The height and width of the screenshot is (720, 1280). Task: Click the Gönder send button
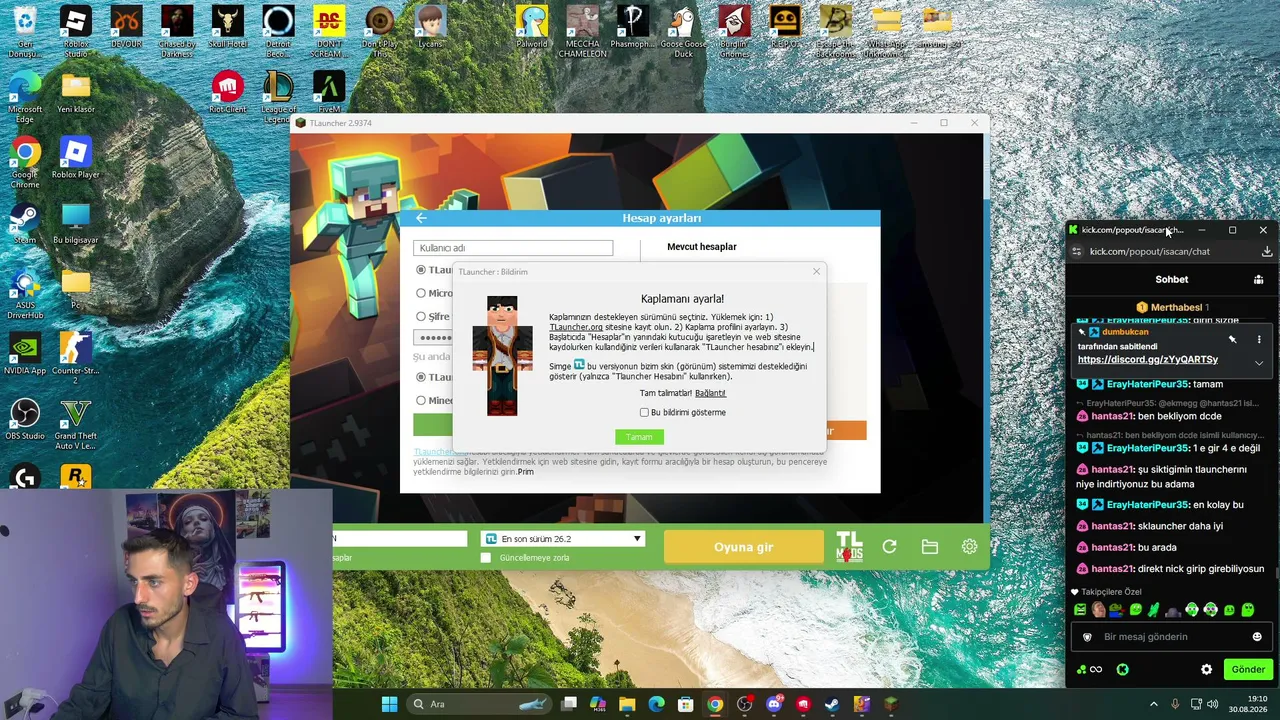(1248, 670)
